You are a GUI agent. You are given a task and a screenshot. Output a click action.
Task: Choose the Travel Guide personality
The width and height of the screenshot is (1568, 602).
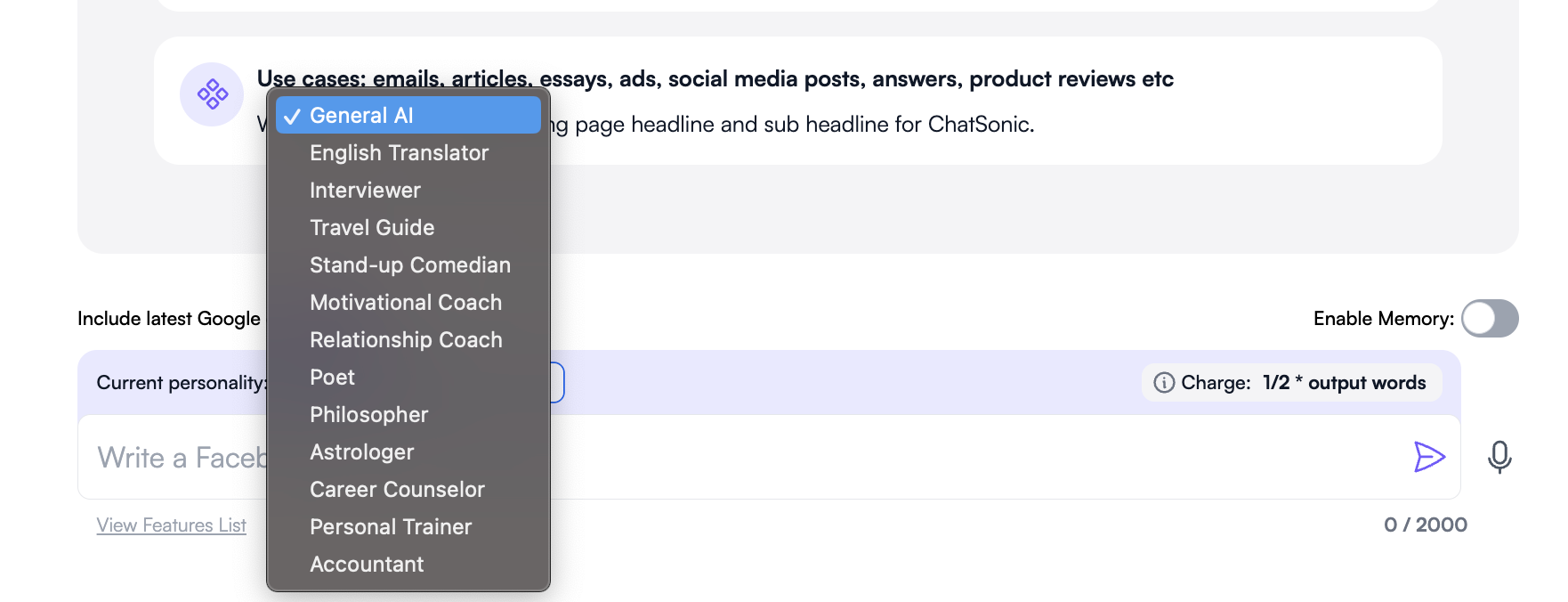(372, 227)
